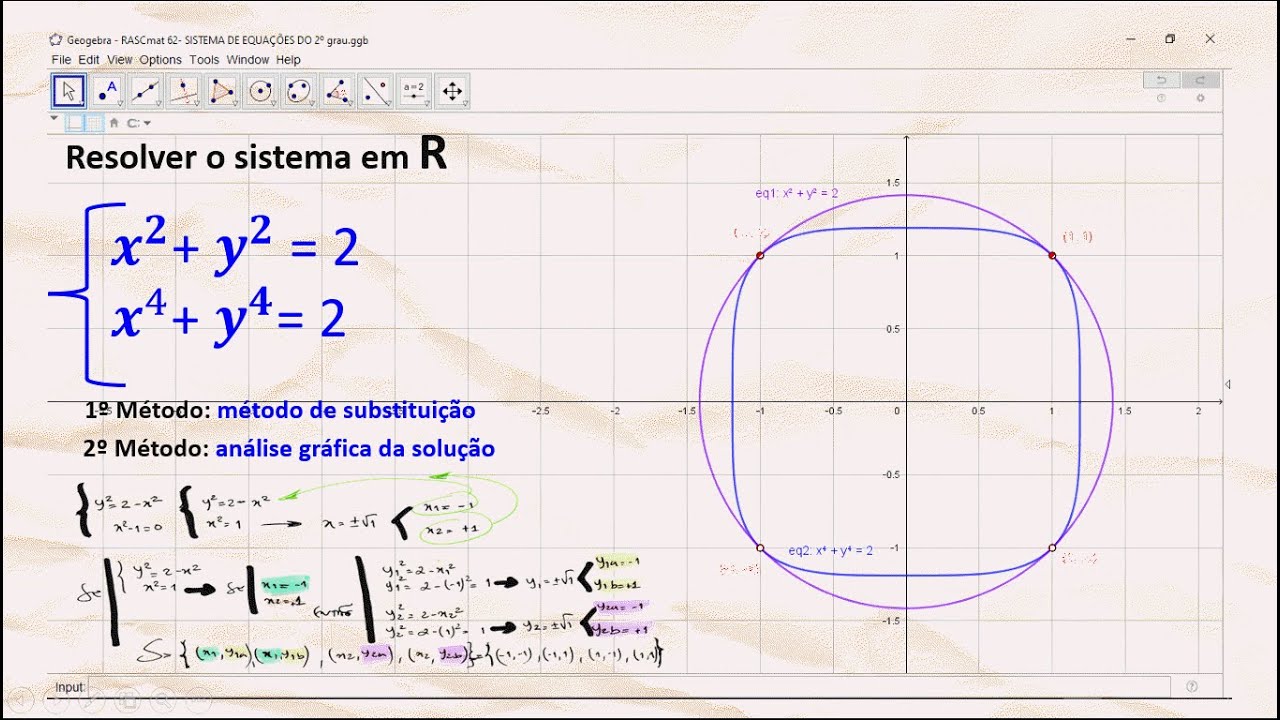Select the Slider a=2 tool
Viewport: 1280px width, 720px height.
[x=414, y=91]
